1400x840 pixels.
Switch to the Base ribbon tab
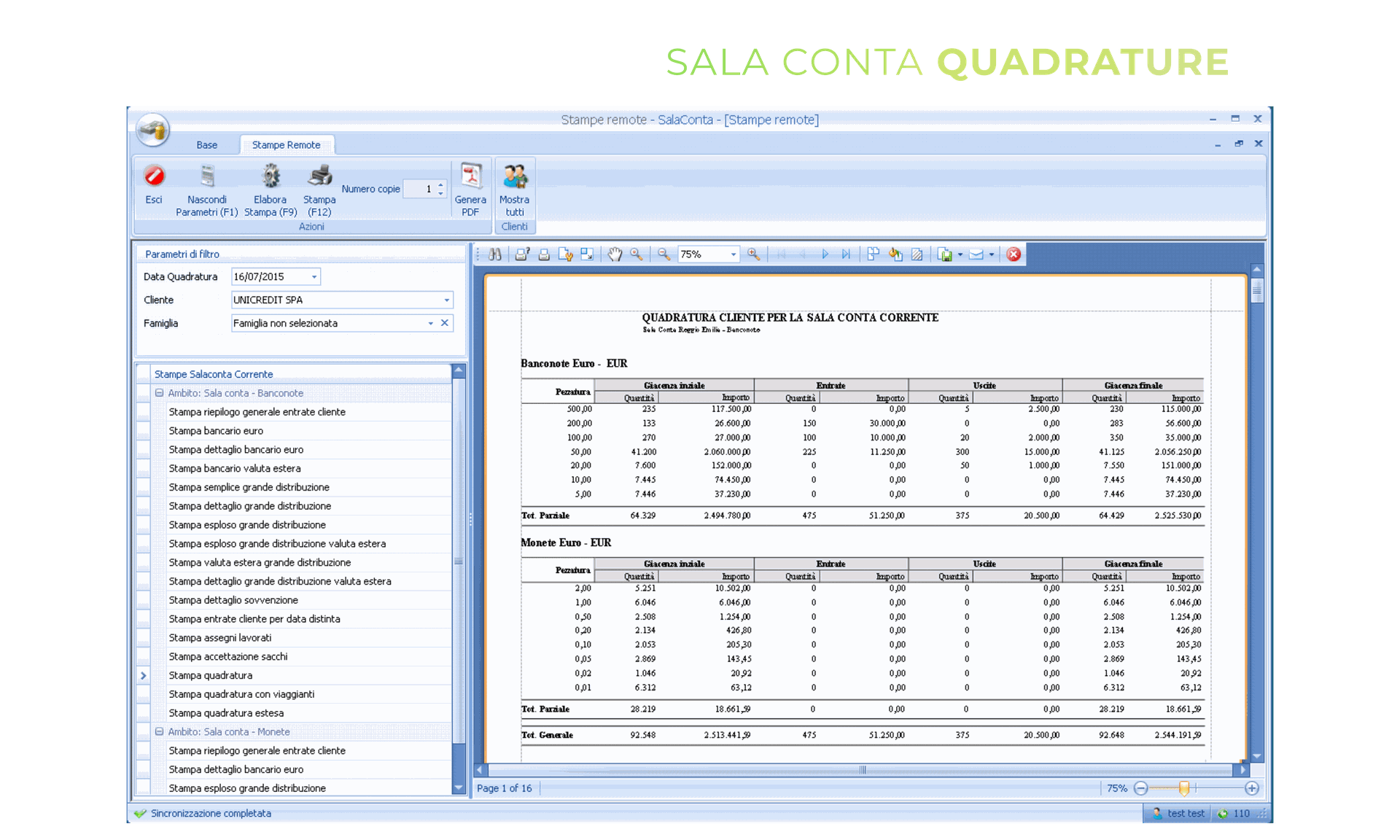pyautogui.click(x=206, y=145)
